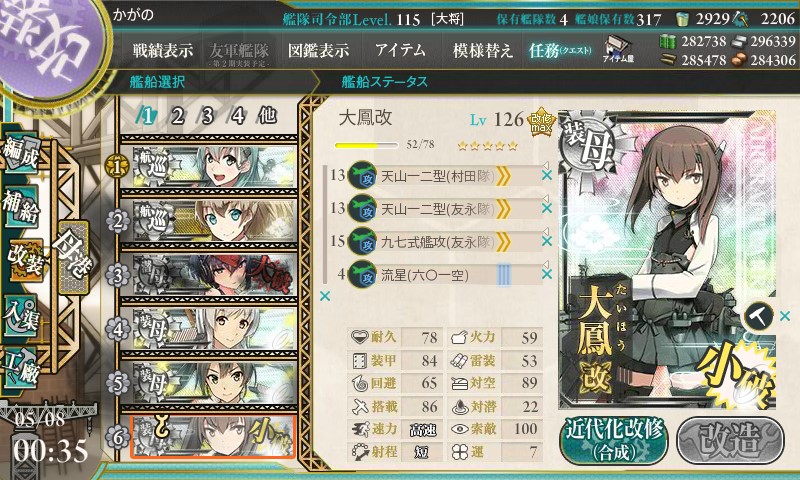800x480 pixels.
Task: Open the アイテム屋 item shop icon
Action: 618,50
